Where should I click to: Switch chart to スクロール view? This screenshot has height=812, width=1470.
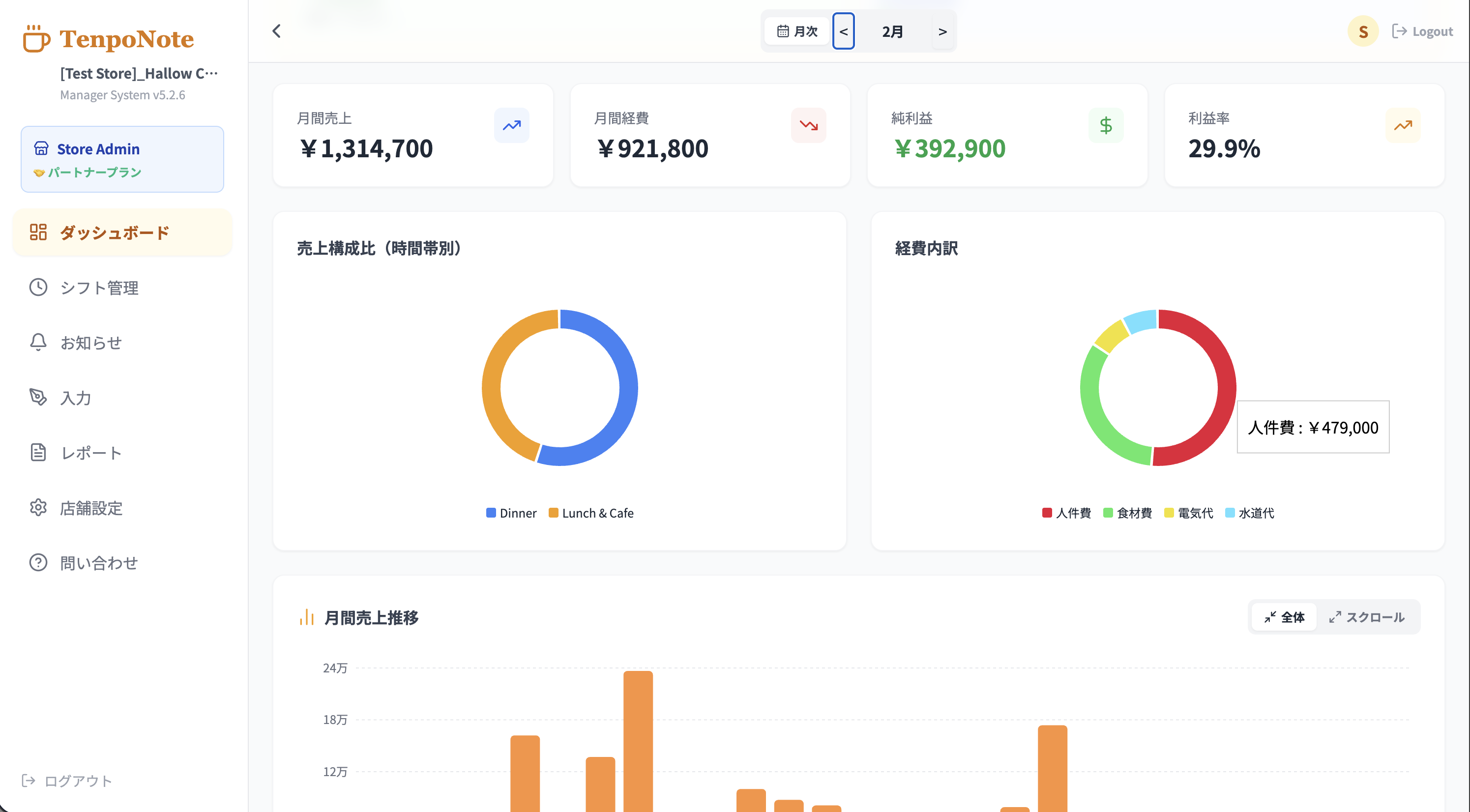click(1367, 617)
